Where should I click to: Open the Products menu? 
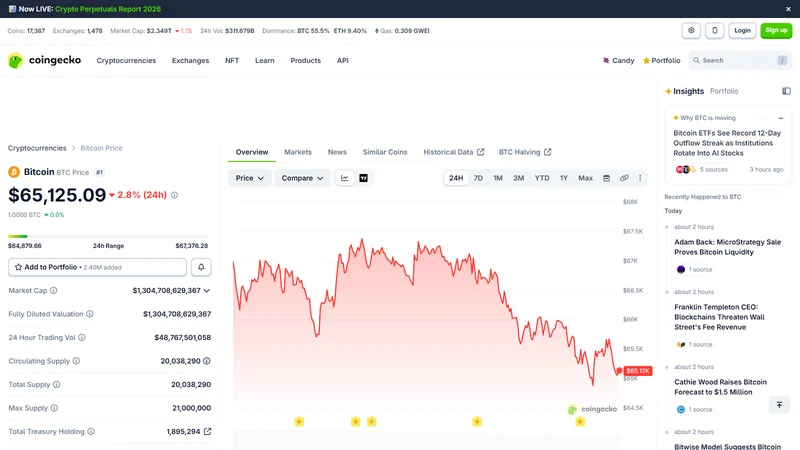306,60
